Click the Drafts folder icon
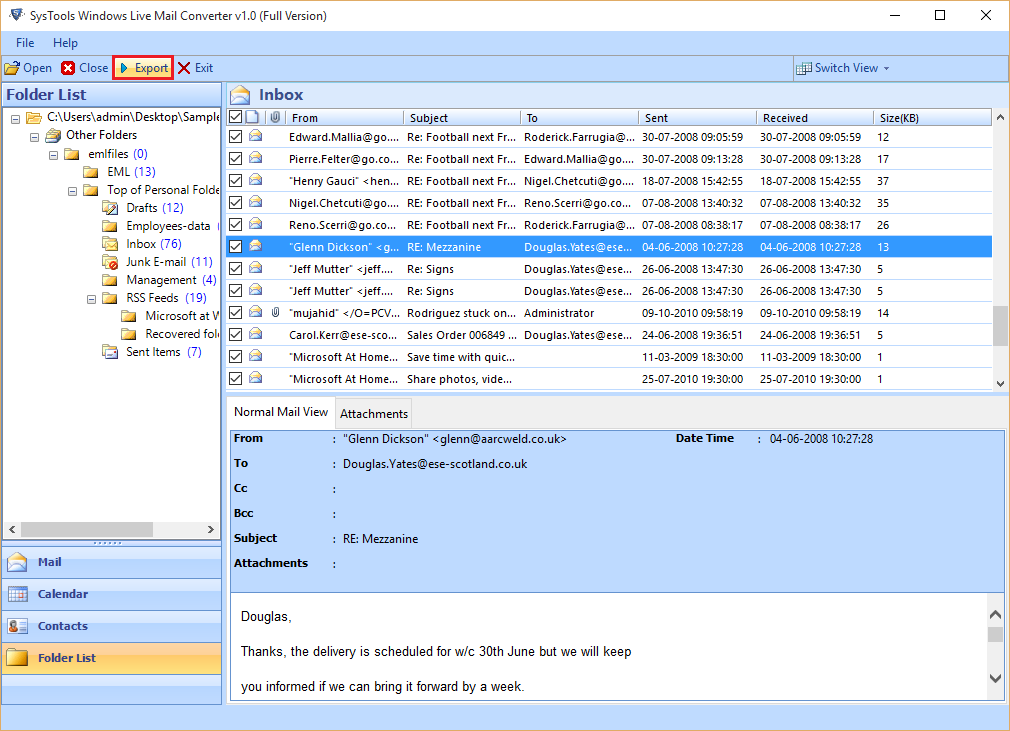 coord(110,208)
